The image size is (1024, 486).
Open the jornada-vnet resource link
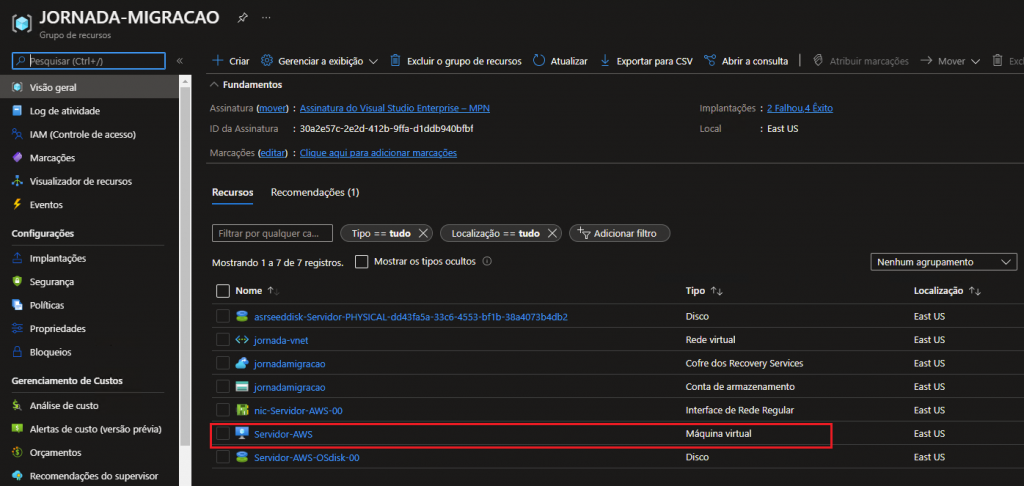coord(283,340)
